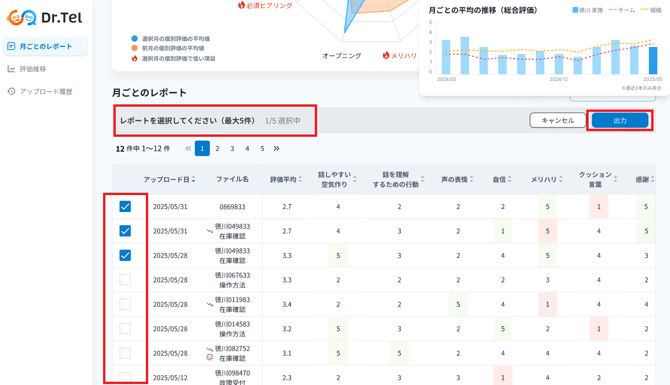Screen dimensions: 670x385
Task: Click the flame icon beside radar label メリハリ
Action: [386, 55]
